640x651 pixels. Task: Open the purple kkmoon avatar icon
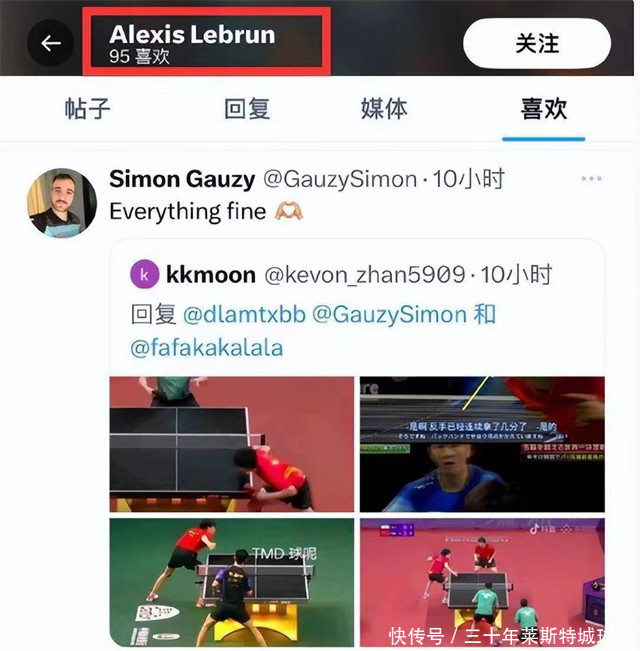(x=144, y=274)
